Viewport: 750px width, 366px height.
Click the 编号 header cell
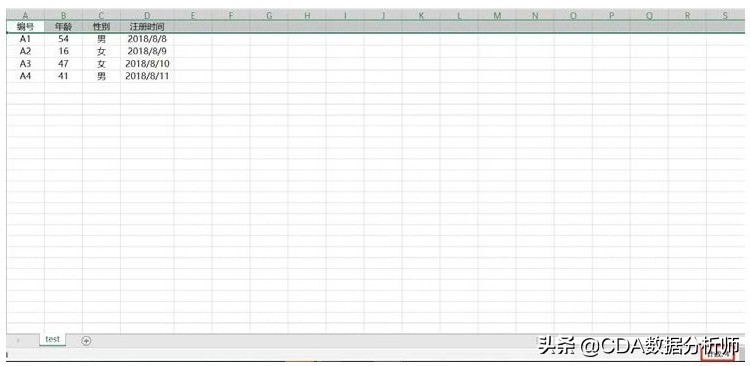pyautogui.click(x=25, y=27)
